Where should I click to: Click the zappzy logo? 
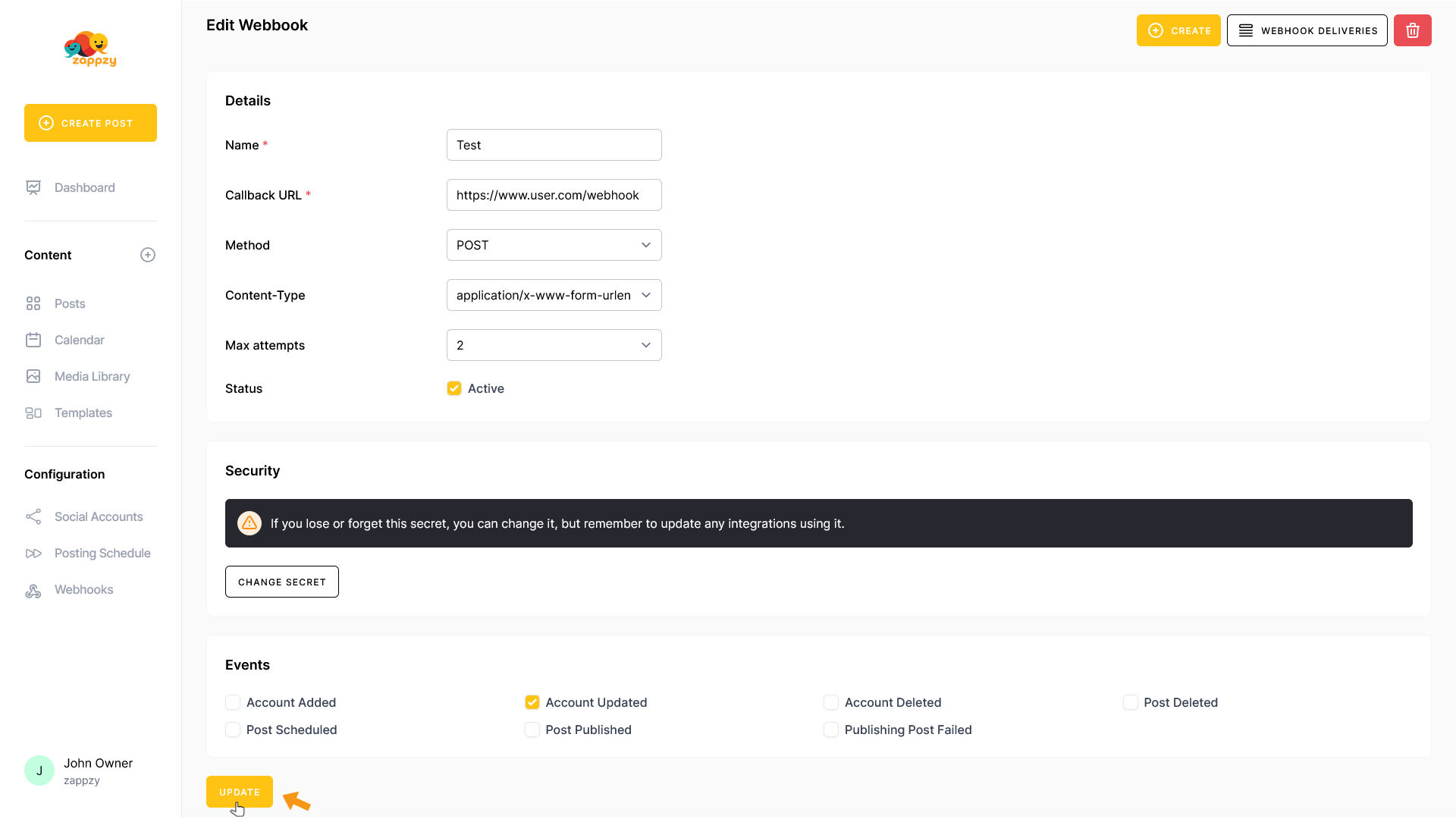(x=90, y=49)
